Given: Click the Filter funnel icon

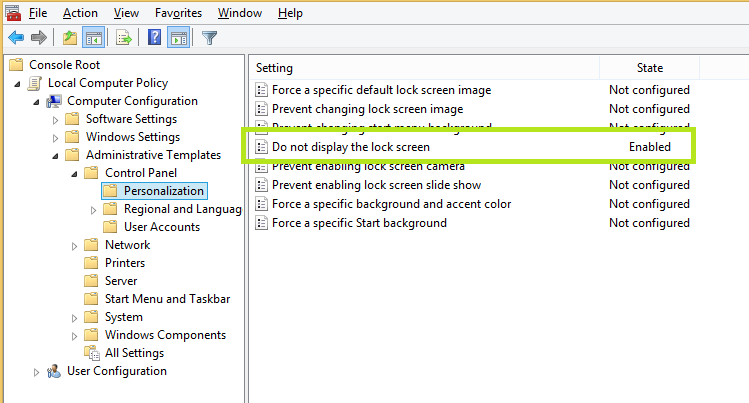Looking at the screenshot, I should click(x=210, y=38).
